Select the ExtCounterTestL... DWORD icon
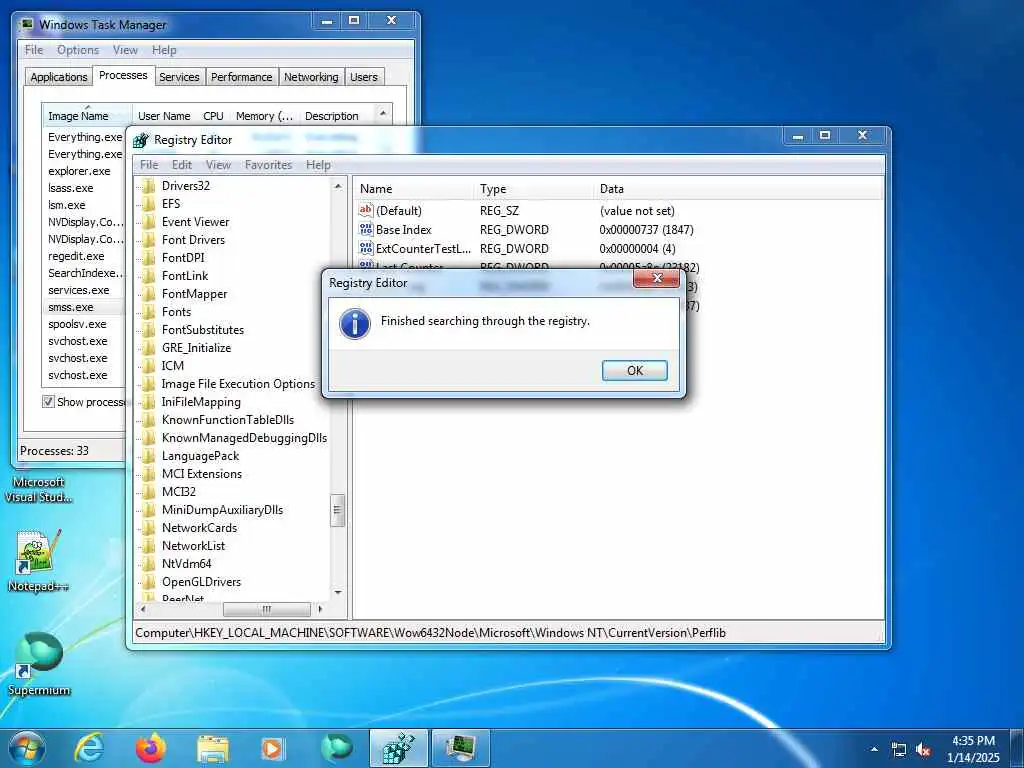Screen dimensions: 1024x768 coord(366,248)
